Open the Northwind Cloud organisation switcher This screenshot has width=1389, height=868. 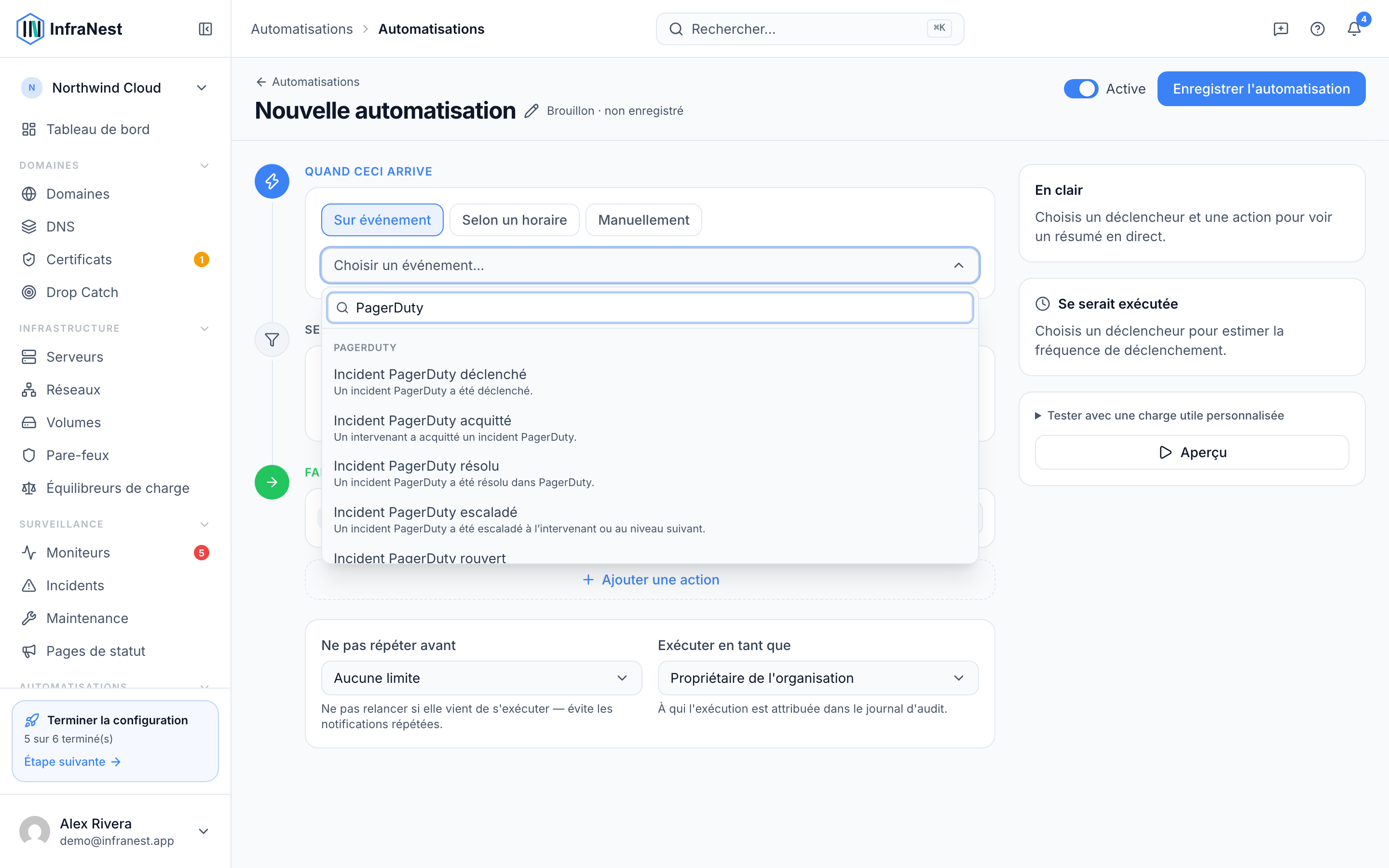(x=115, y=88)
